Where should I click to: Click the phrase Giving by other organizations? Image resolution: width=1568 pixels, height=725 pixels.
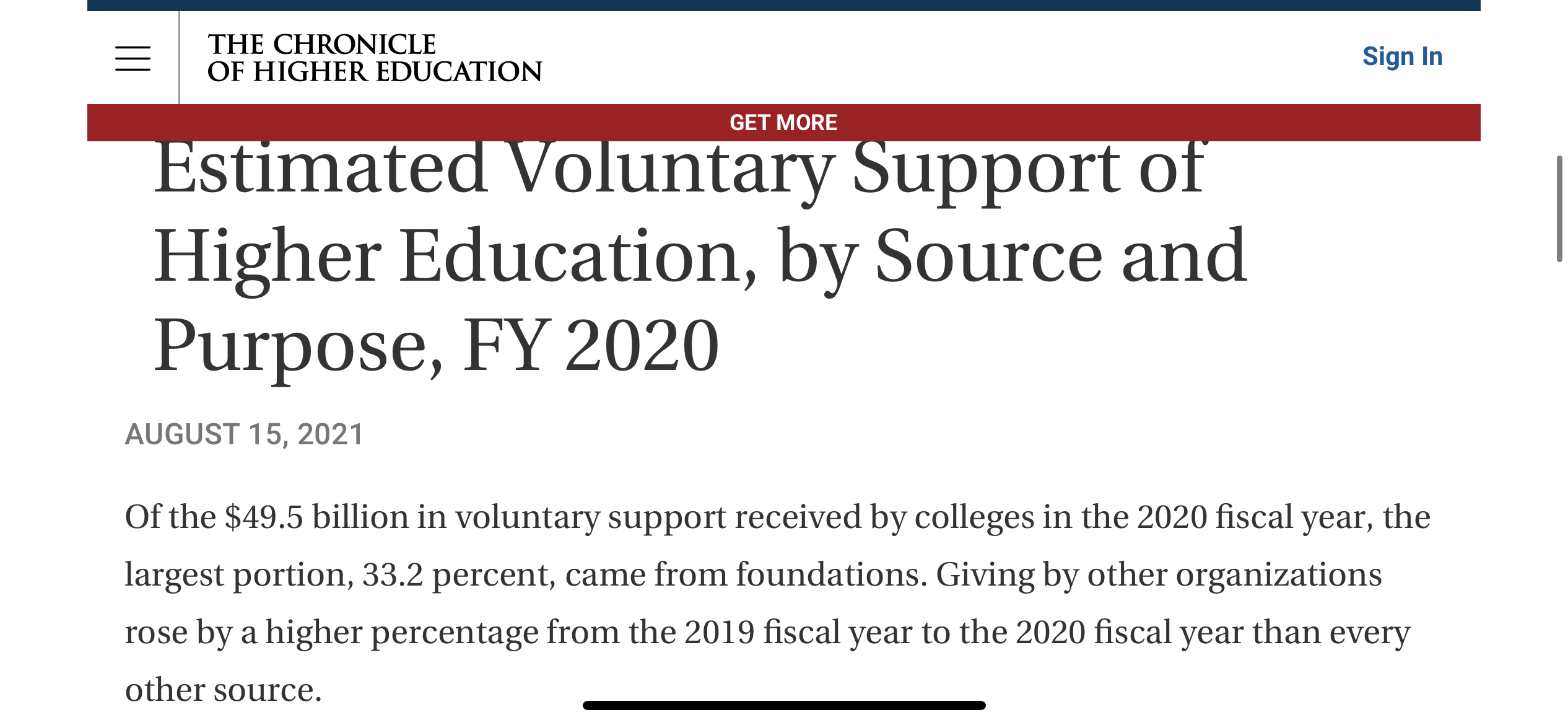(x=1159, y=574)
